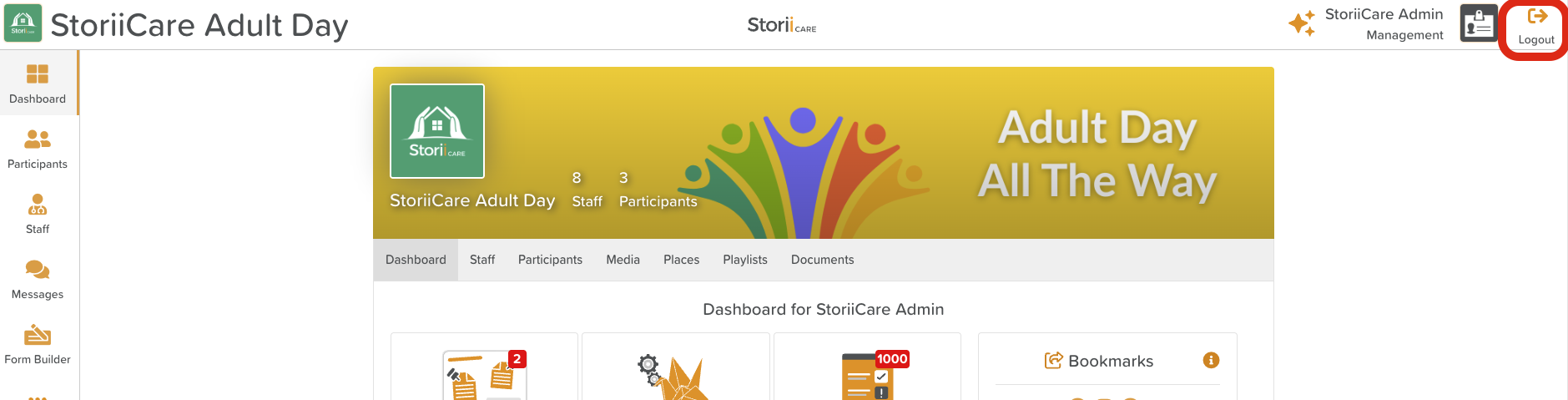Switch to the Media tab
Viewport: 1568px width, 400px height.
623,260
